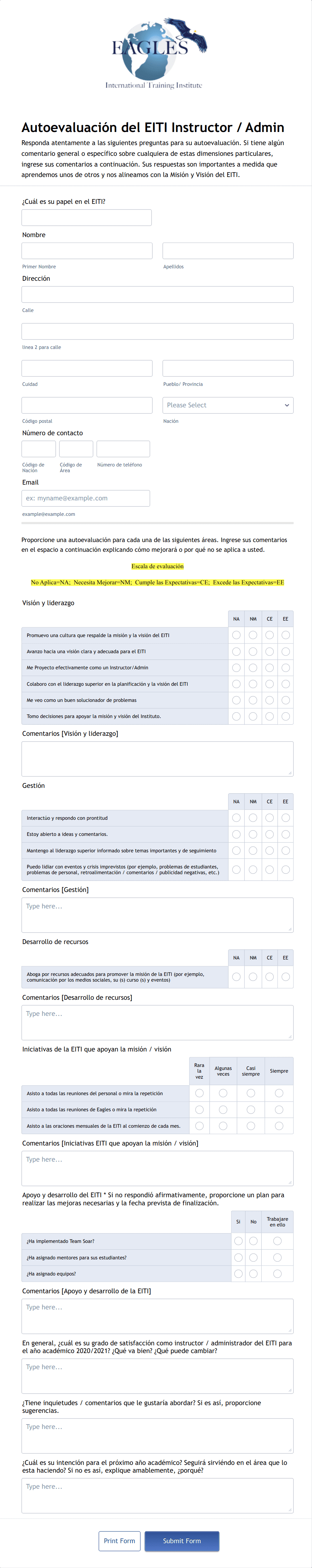Screen dimensions: 312x1568
Task: Select CE for "Me veo como un buen solucionador de problemas"
Action: [269, 700]
